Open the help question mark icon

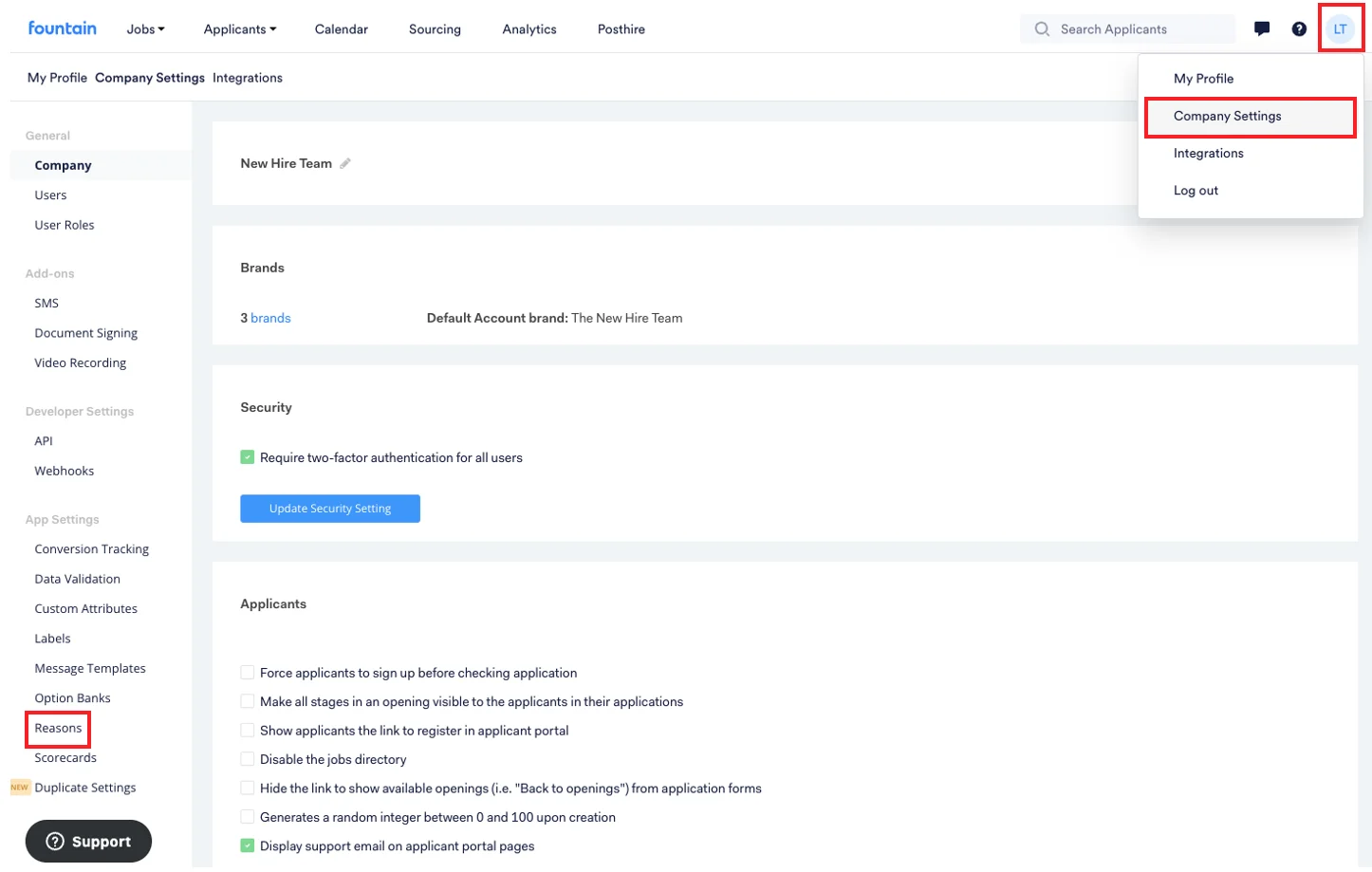1299,28
